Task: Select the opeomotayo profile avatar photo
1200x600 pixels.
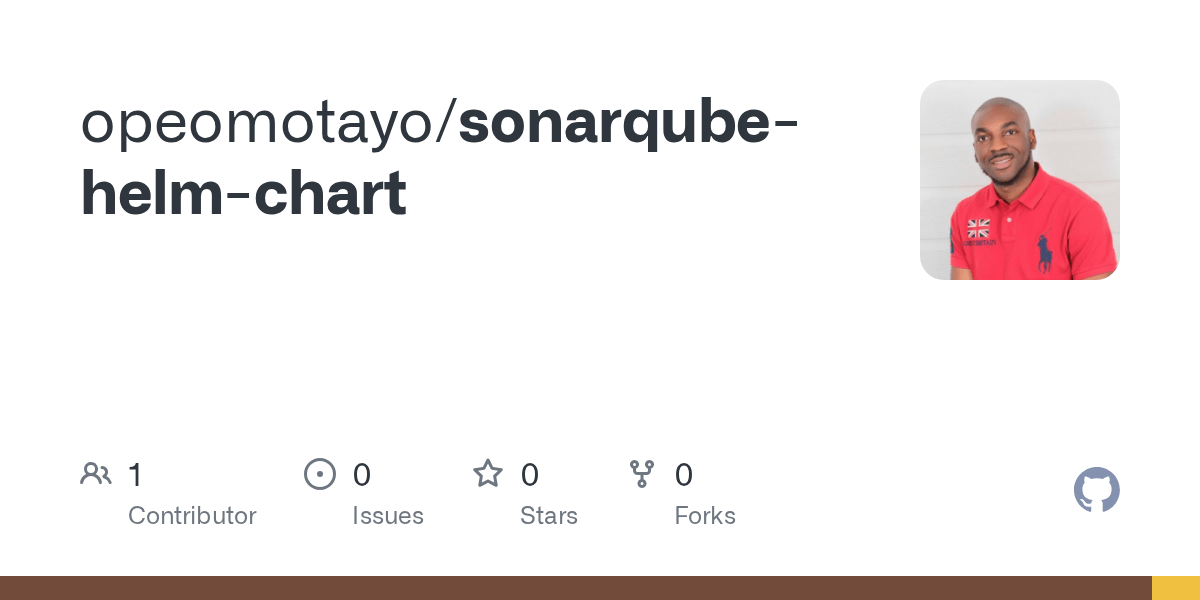Action: coord(1020,180)
